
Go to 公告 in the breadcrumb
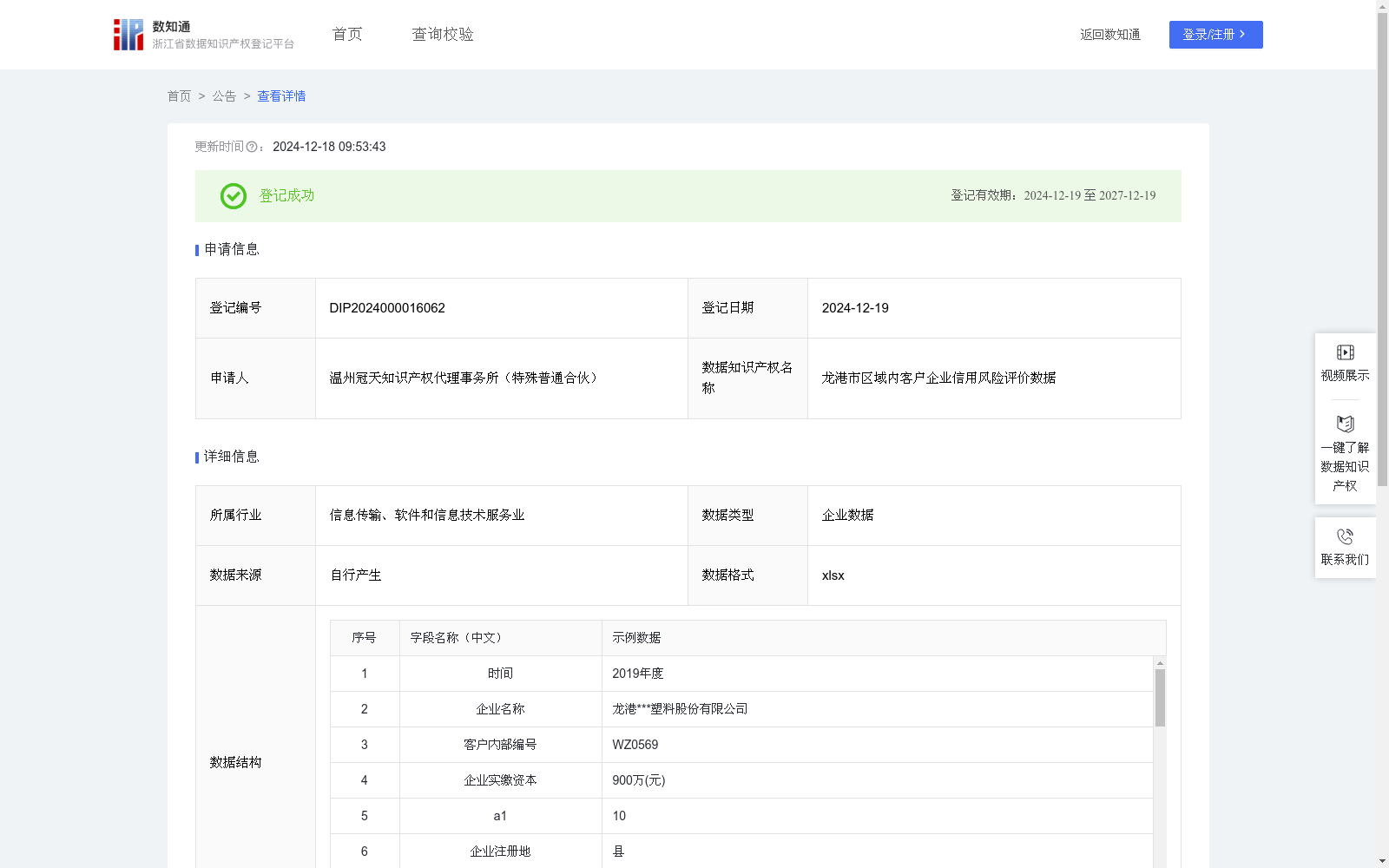[224, 96]
